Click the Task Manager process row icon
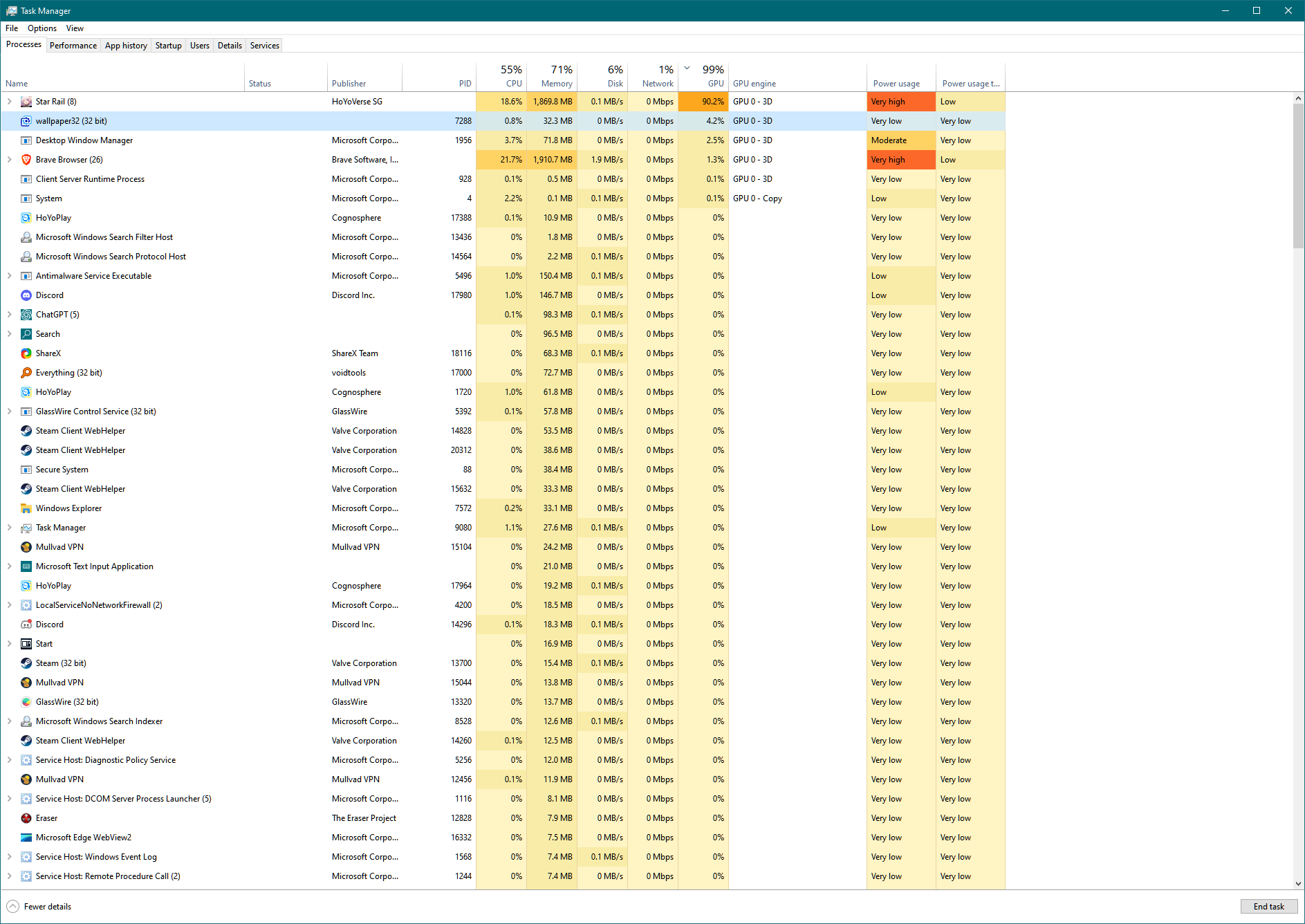Viewport: 1305px width, 924px height. click(x=26, y=528)
